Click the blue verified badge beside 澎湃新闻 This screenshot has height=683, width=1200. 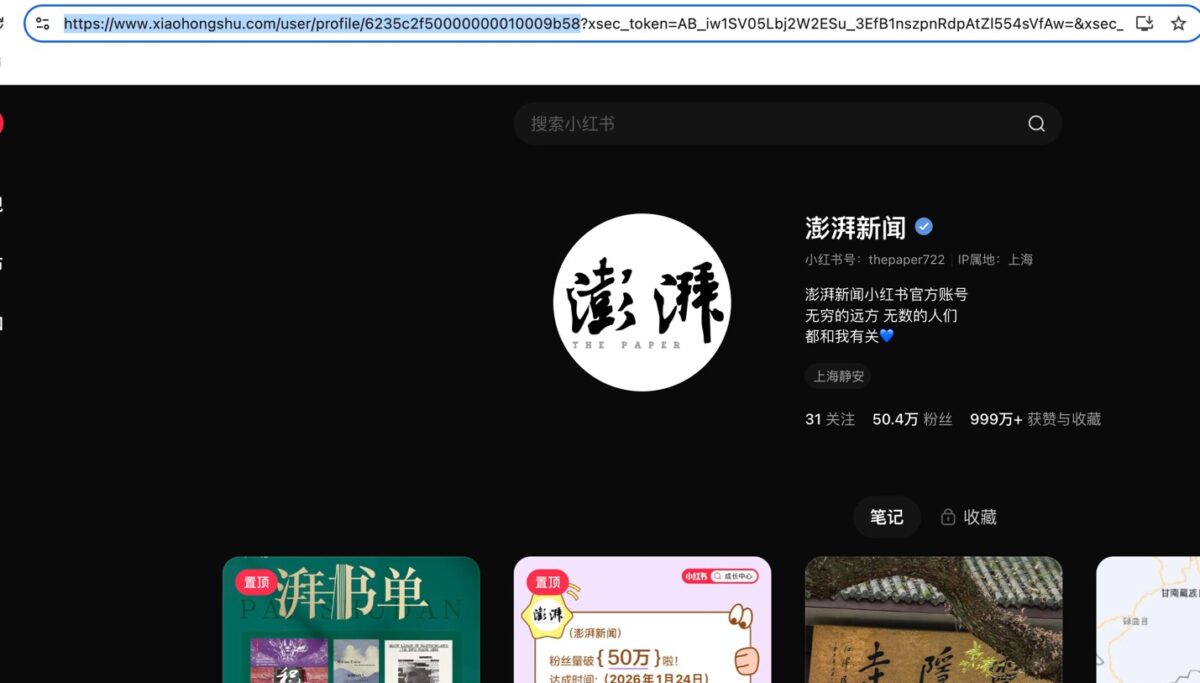(x=924, y=226)
